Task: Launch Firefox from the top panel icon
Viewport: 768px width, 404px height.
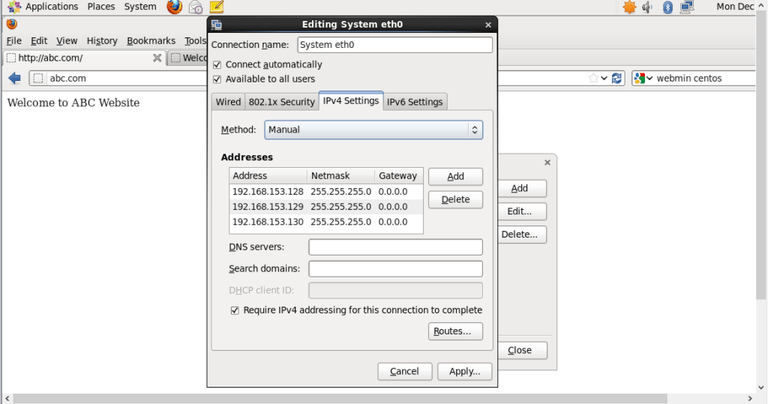Action: coord(174,7)
